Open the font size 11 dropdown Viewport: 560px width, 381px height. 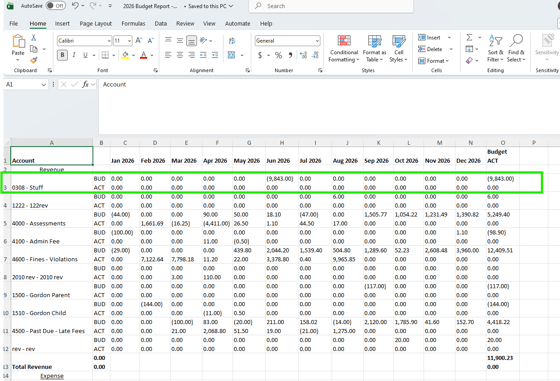(129, 41)
